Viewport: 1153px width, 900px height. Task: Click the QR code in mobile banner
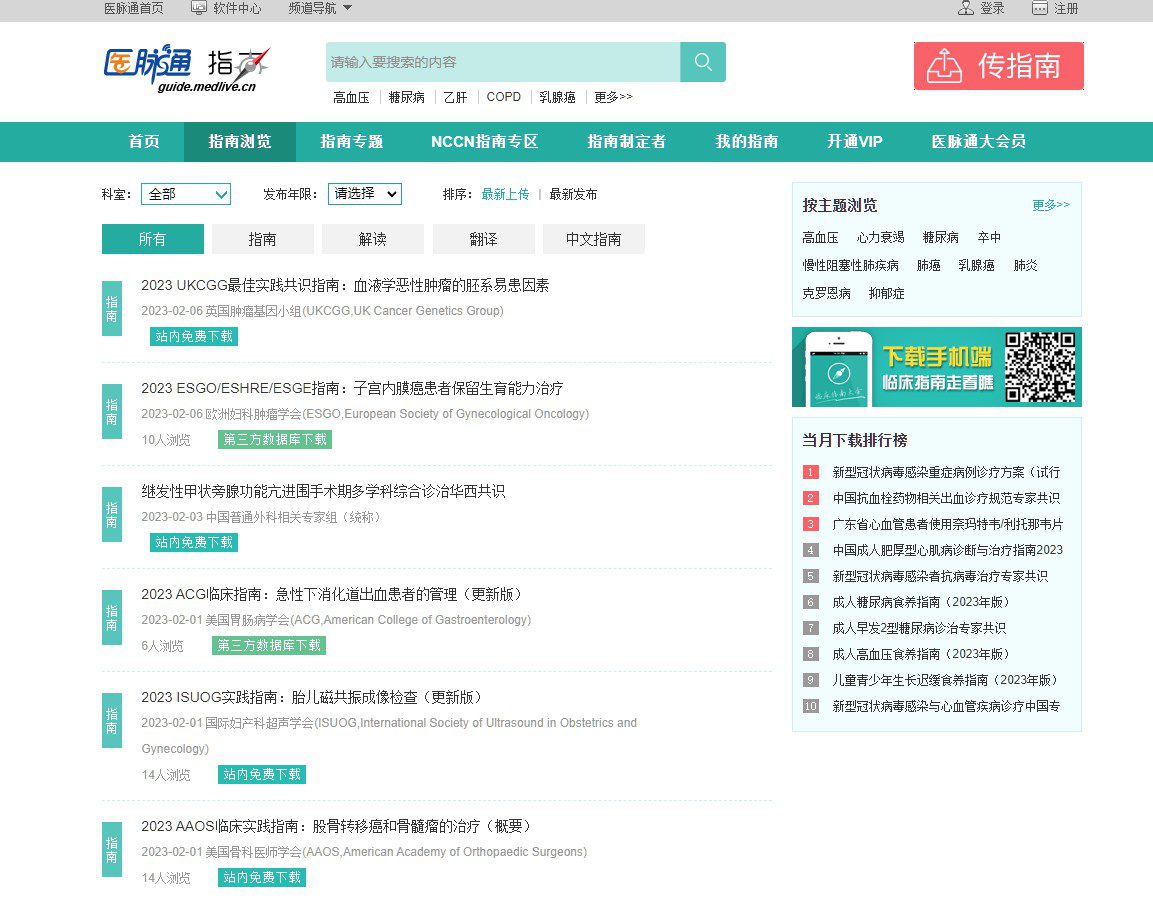1040,367
